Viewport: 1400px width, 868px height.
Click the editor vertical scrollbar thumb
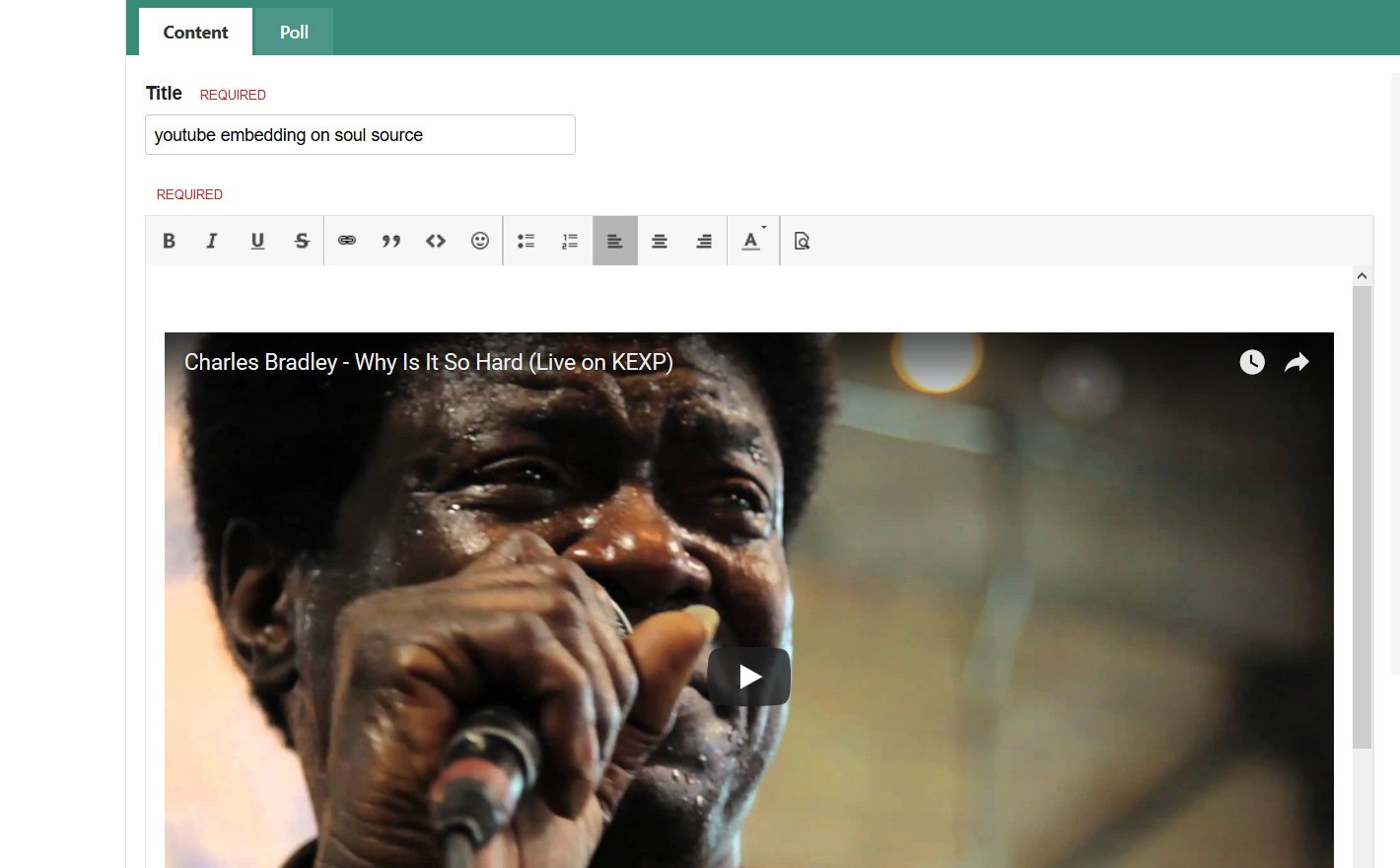1362,518
